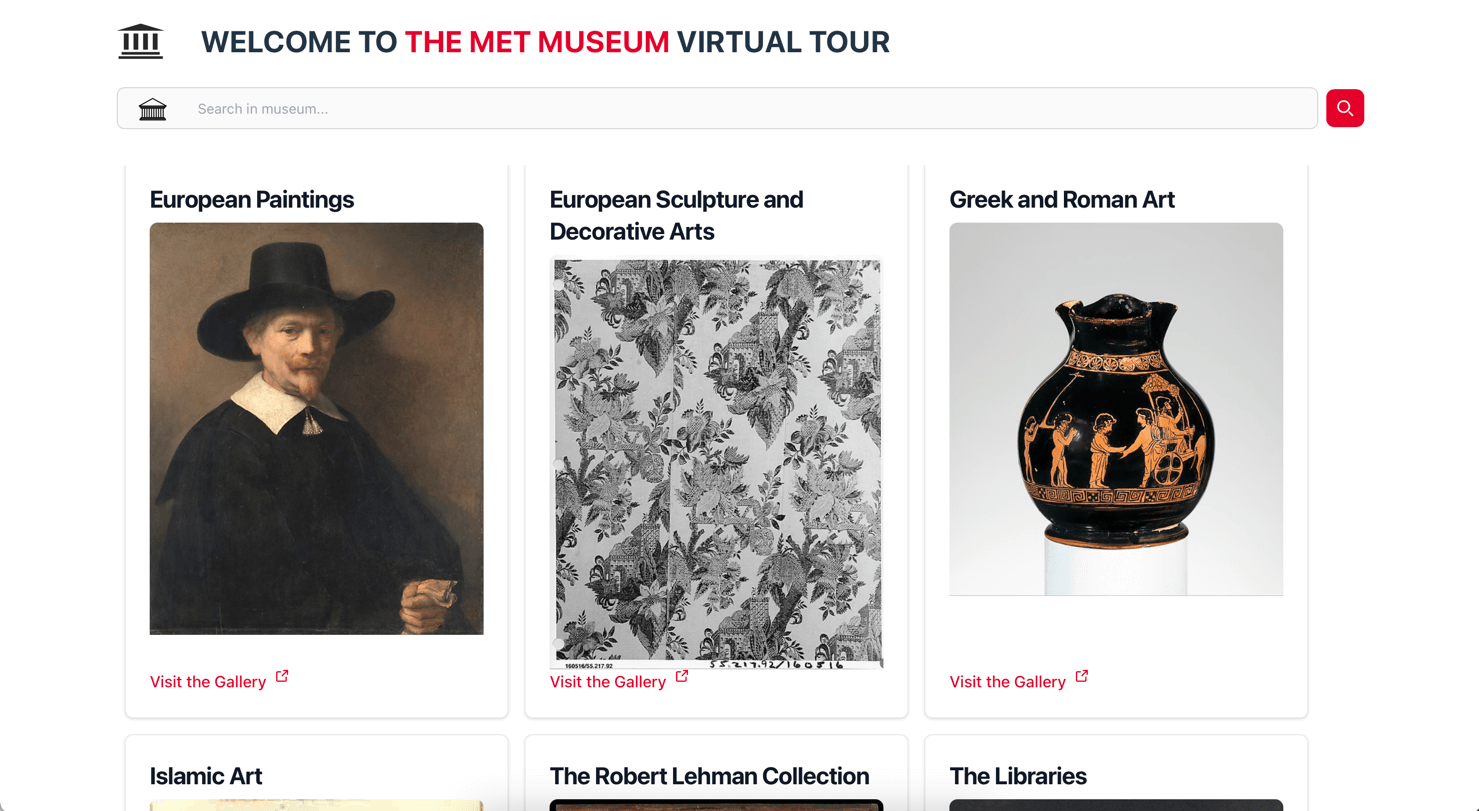The image size is (1479, 811).
Task: Click the museum icon inside the search bar
Action: coord(152,108)
